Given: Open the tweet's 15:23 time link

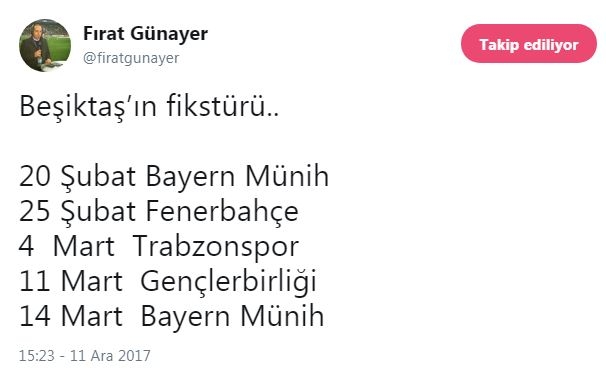Looking at the screenshot, I should (x=37, y=356).
